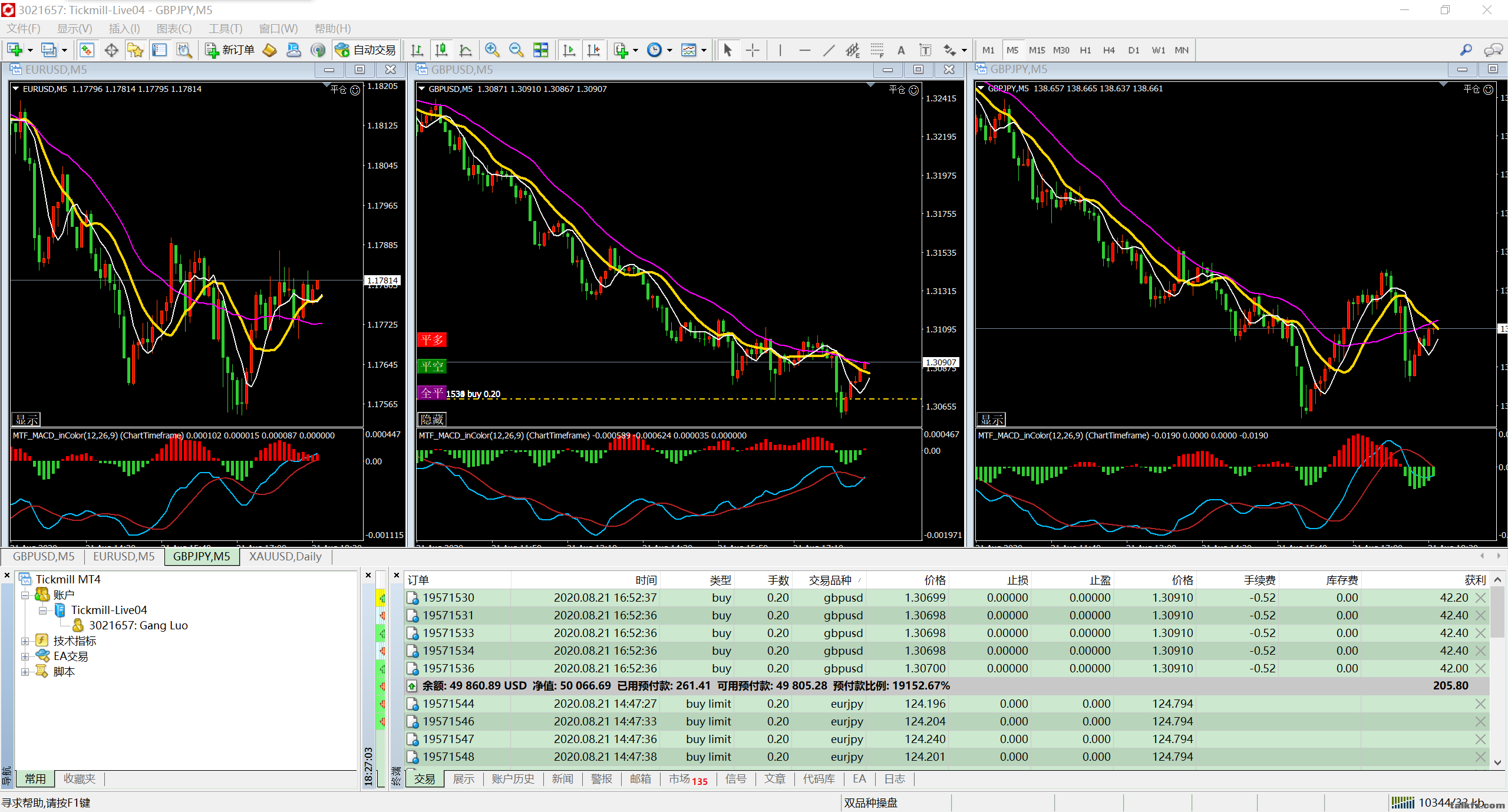The width and height of the screenshot is (1508, 812).
Task: Open the periods dropdown arrow
Action: tap(669, 50)
